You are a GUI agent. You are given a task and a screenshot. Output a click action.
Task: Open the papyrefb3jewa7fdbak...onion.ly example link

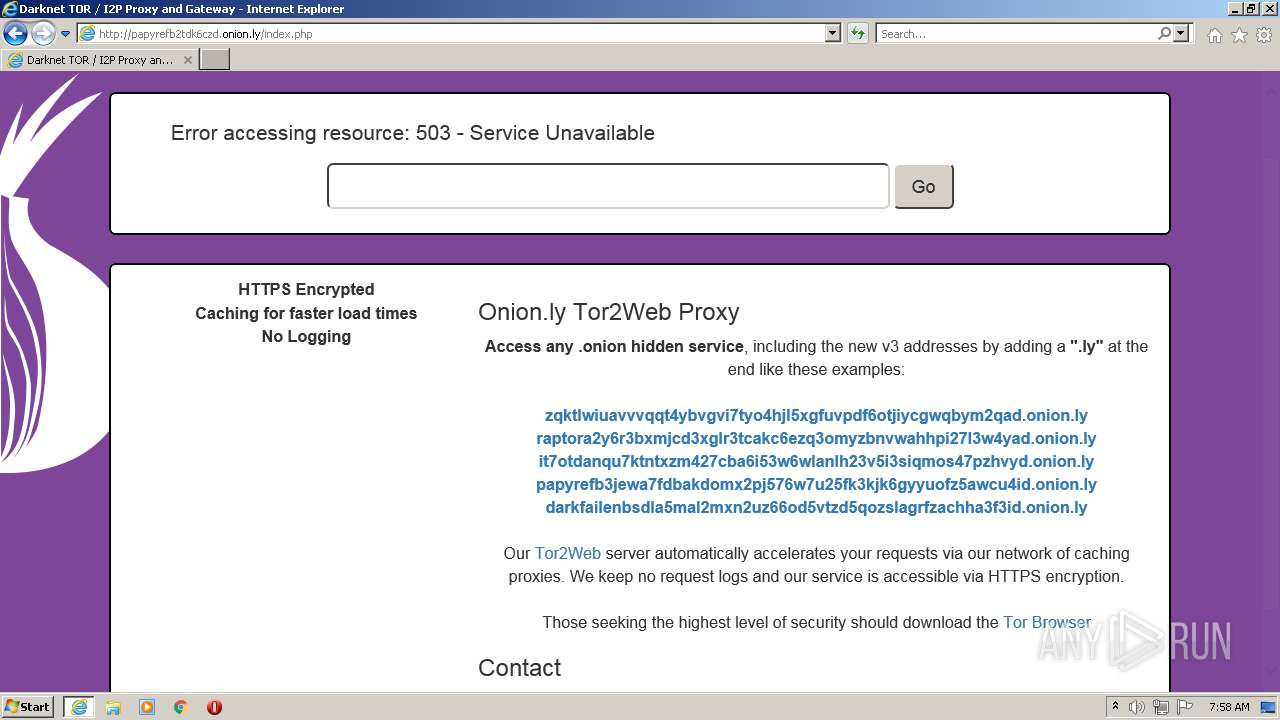tap(816, 484)
